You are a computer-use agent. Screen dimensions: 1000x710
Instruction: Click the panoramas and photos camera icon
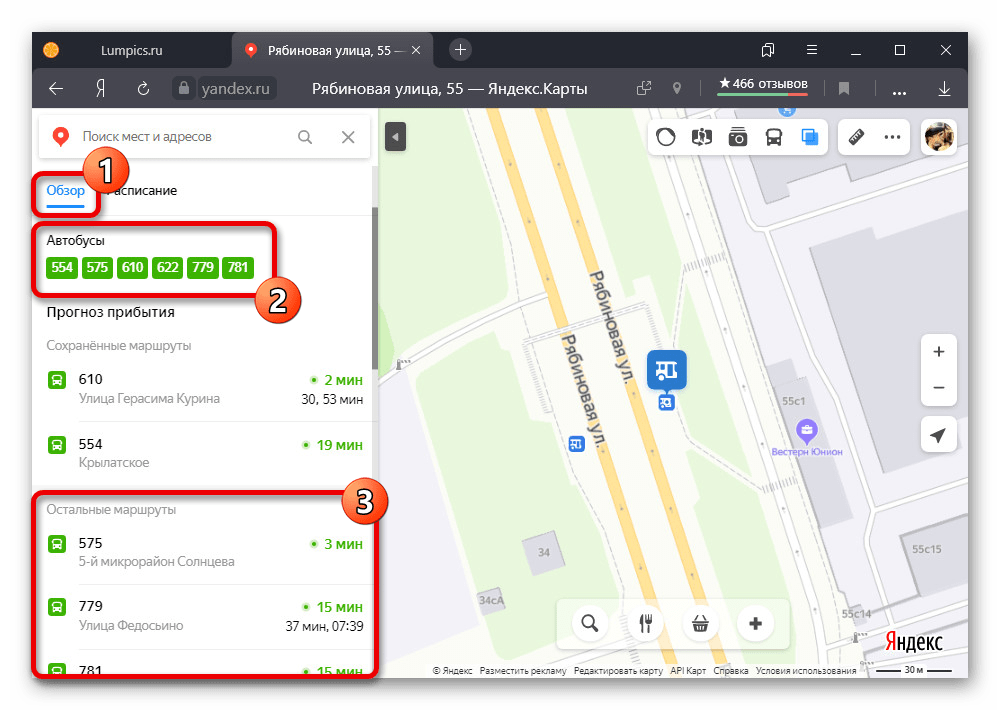pyautogui.click(x=738, y=137)
